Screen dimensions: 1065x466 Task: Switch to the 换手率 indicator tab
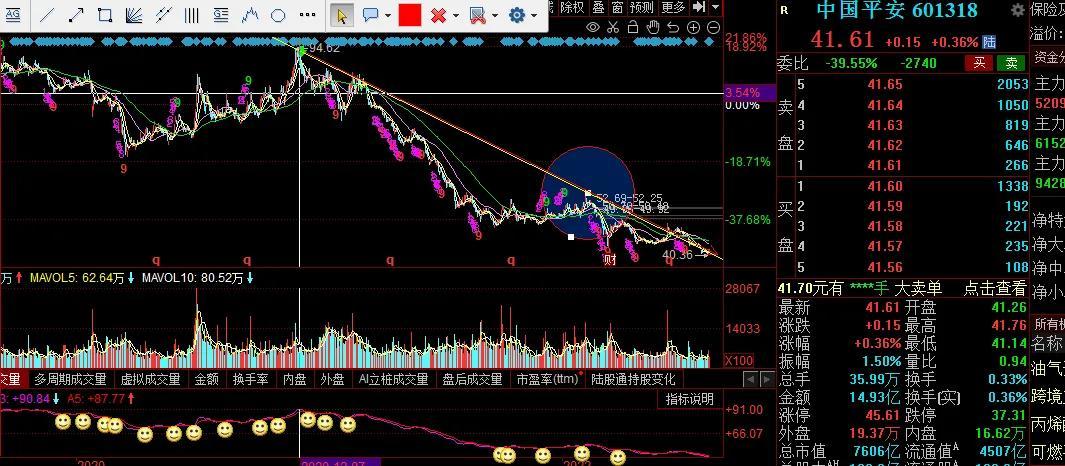250,380
